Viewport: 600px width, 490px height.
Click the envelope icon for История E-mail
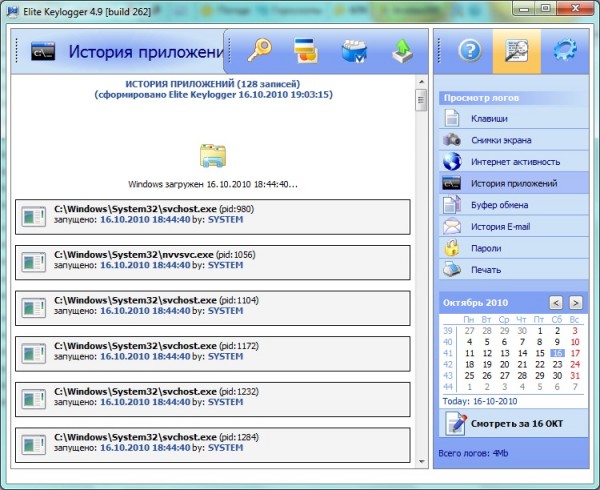coord(452,226)
